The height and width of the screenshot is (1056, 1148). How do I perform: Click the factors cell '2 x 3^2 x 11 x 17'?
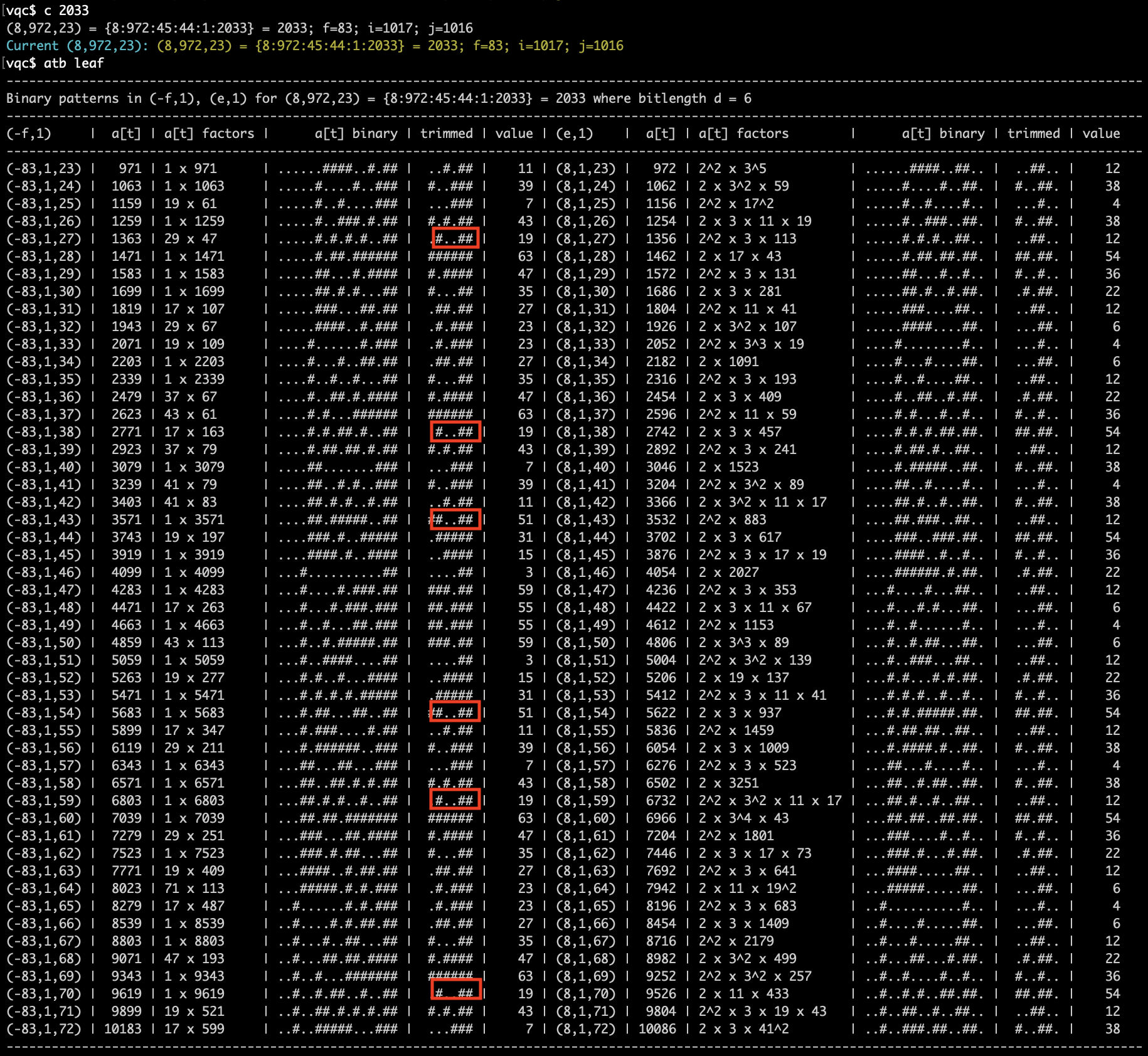tap(763, 502)
